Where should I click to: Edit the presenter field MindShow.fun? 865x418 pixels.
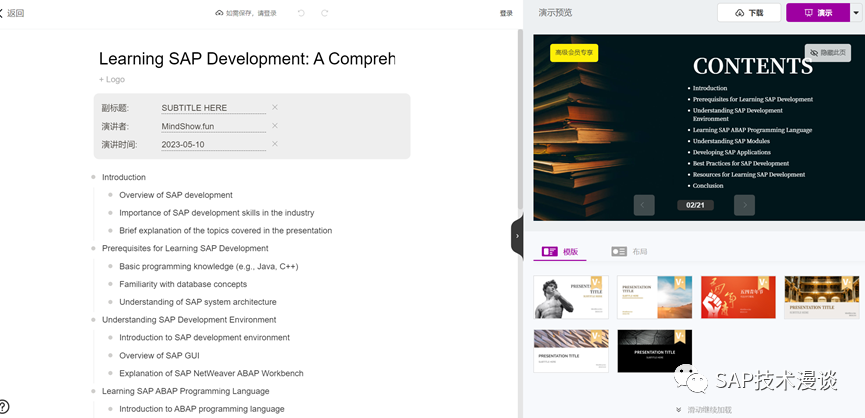[x=213, y=126]
